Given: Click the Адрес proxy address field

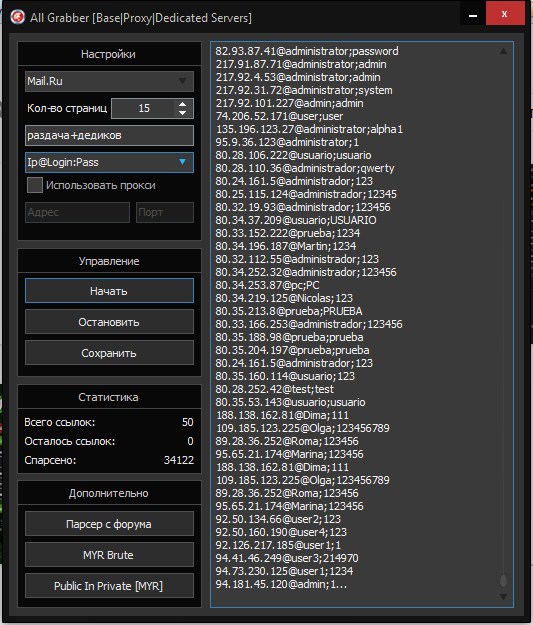Looking at the screenshot, I should [x=77, y=212].
